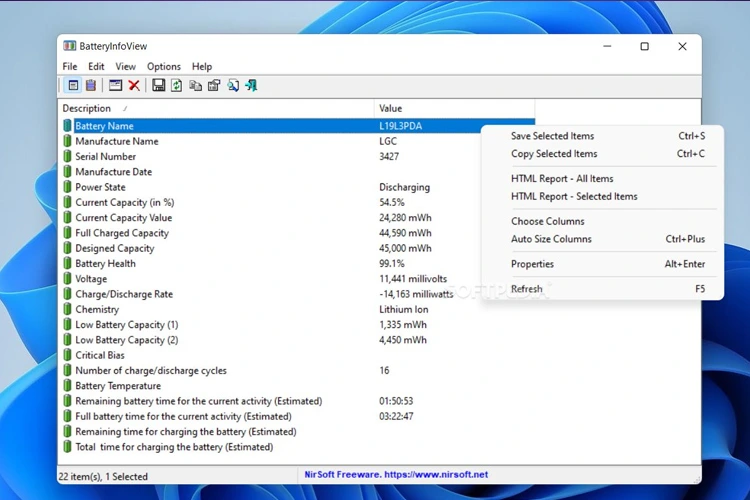Pick Auto Size Columns from context menu
This screenshot has width=750, height=500.
tap(603, 239)
